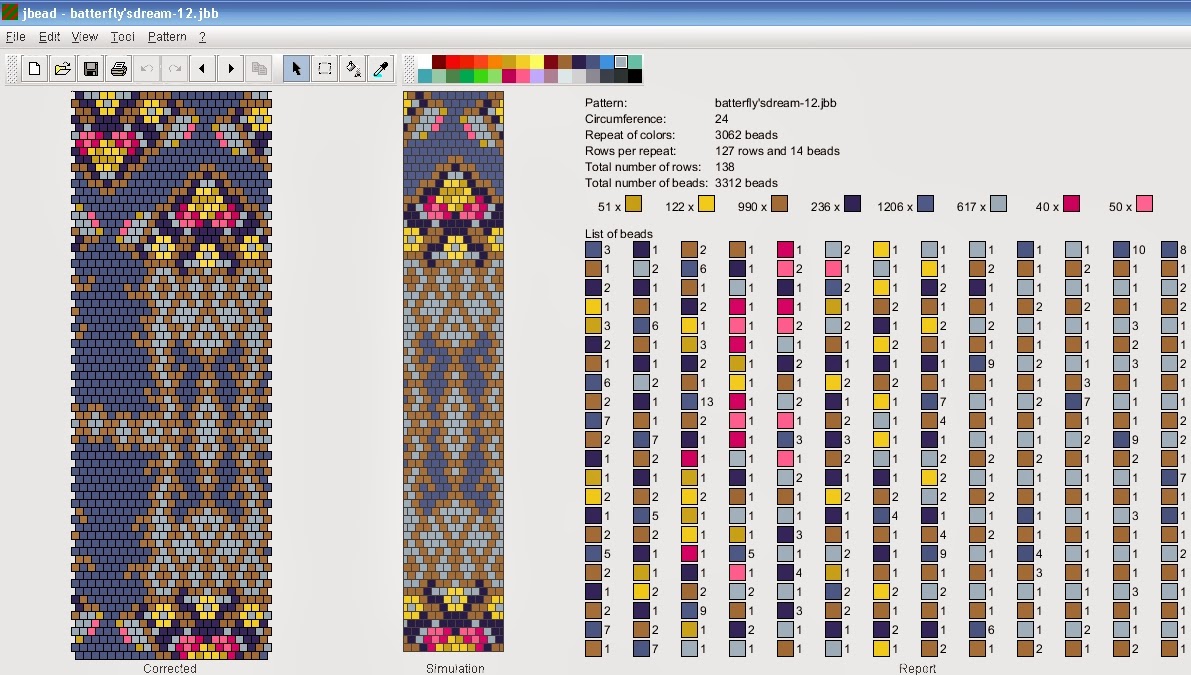Select the lavender swatch in the palette
The width and height of the screenshot is (1191, 675).
click(537, 76)
